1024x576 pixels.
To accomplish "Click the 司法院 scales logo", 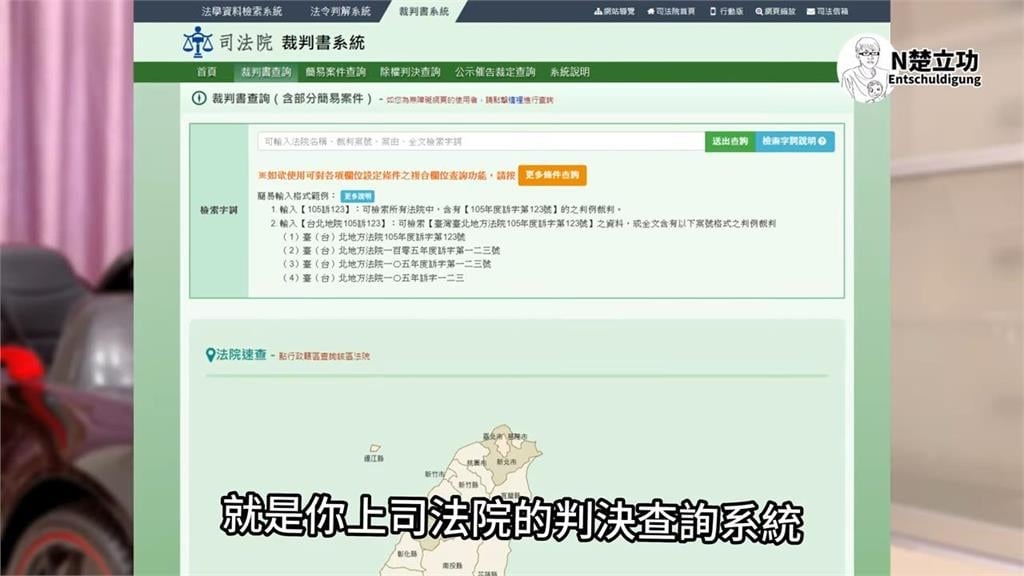I will coord(197,42).
